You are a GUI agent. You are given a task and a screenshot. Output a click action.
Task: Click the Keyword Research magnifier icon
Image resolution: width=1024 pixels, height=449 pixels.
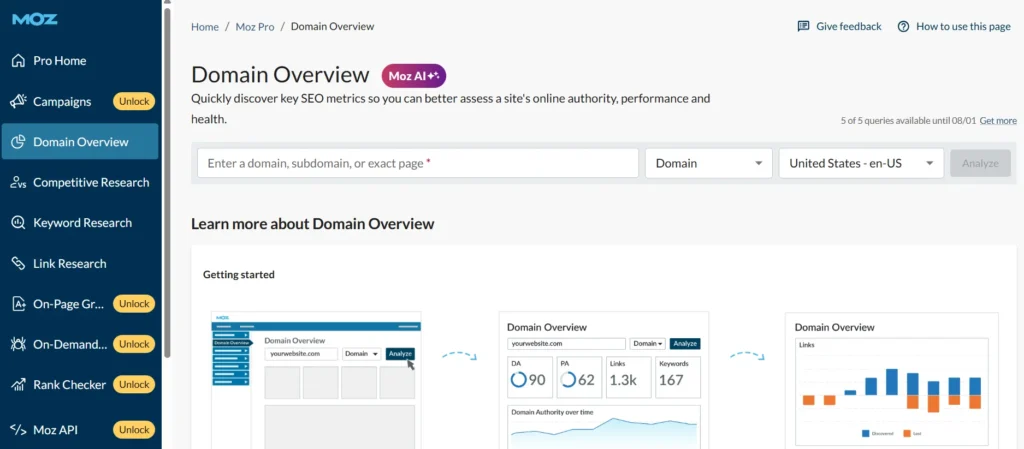tap(18, 223)
